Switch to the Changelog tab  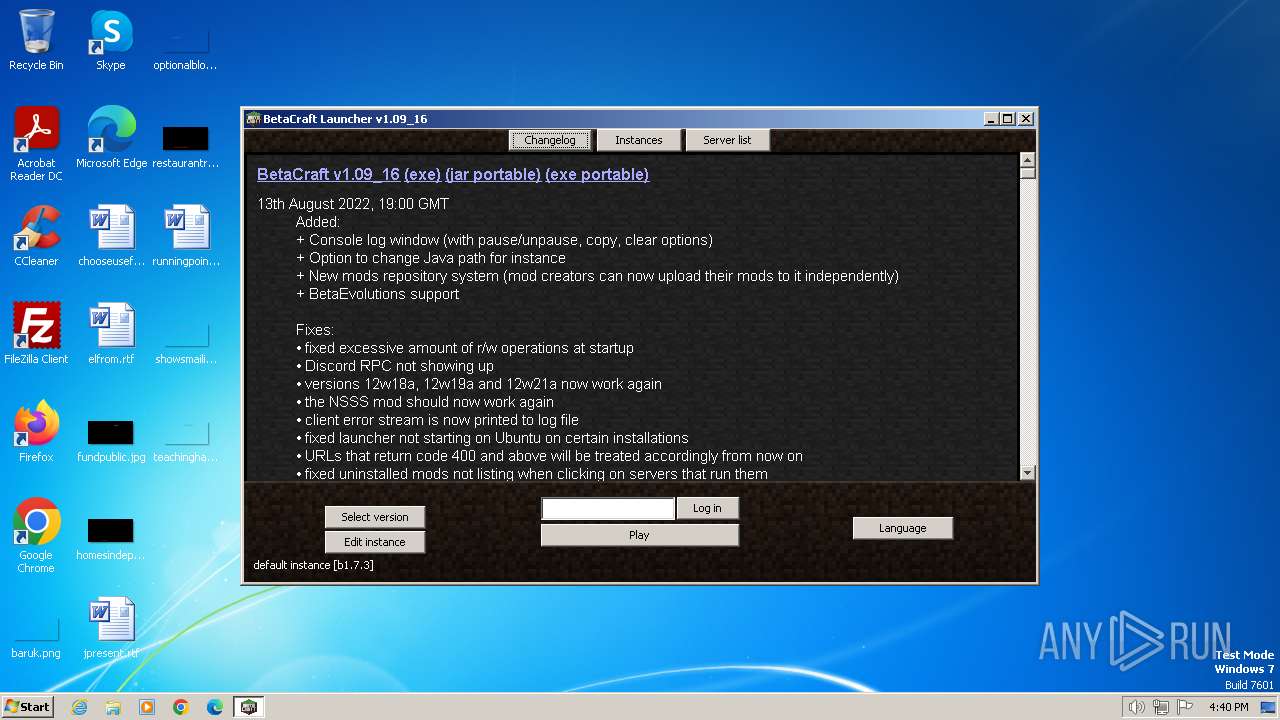click(550, 140)
